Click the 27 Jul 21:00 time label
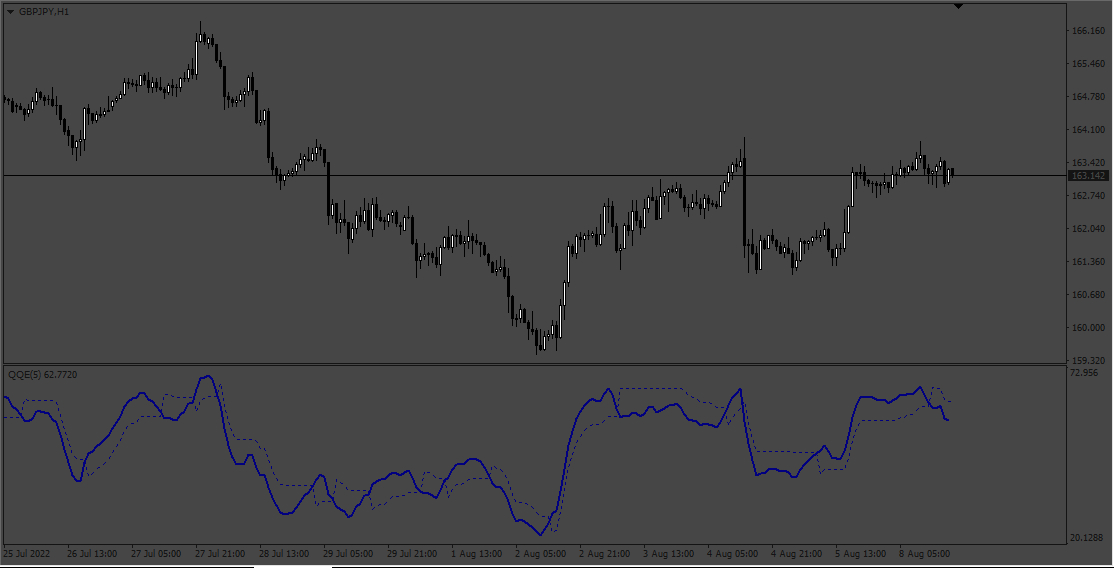Image resolution: width=1114 pixels, height=568 pixels. 220,553
